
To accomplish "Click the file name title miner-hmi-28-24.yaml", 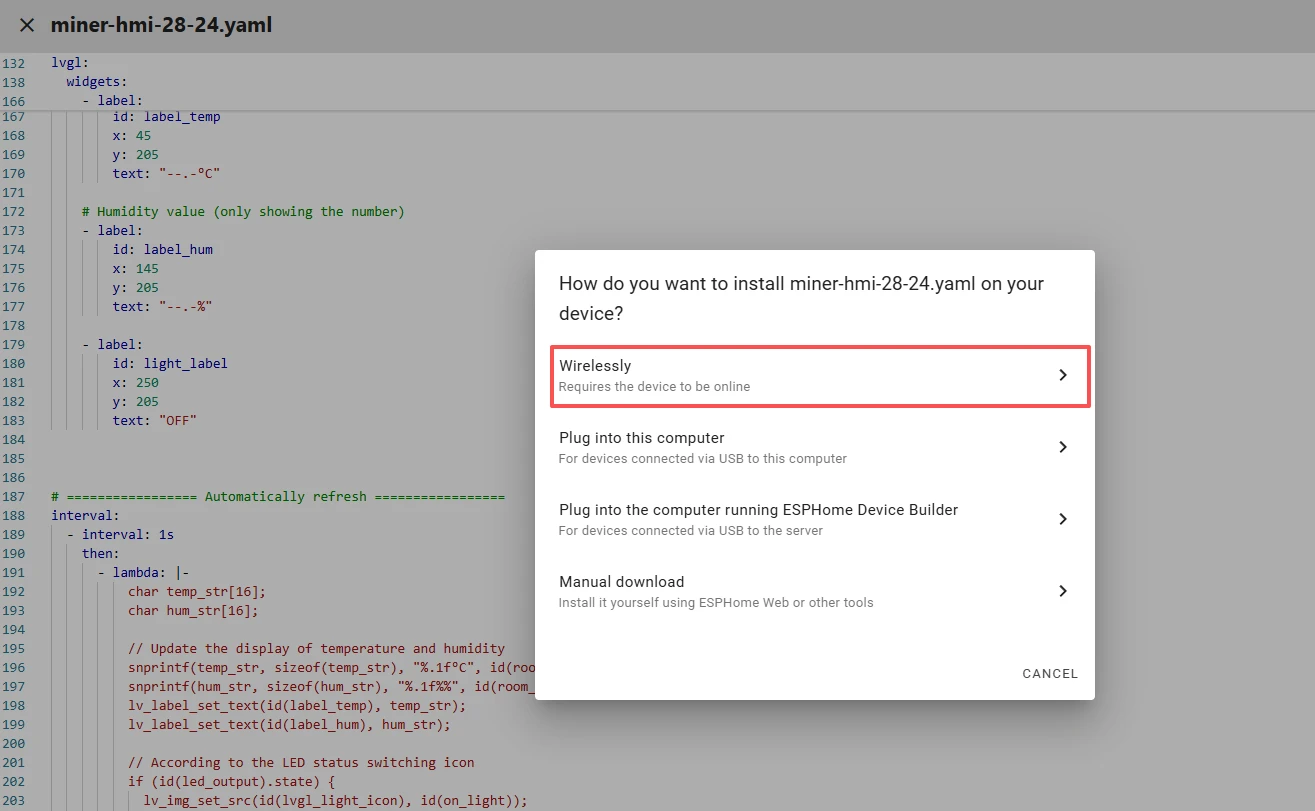I will click(161, 25).
